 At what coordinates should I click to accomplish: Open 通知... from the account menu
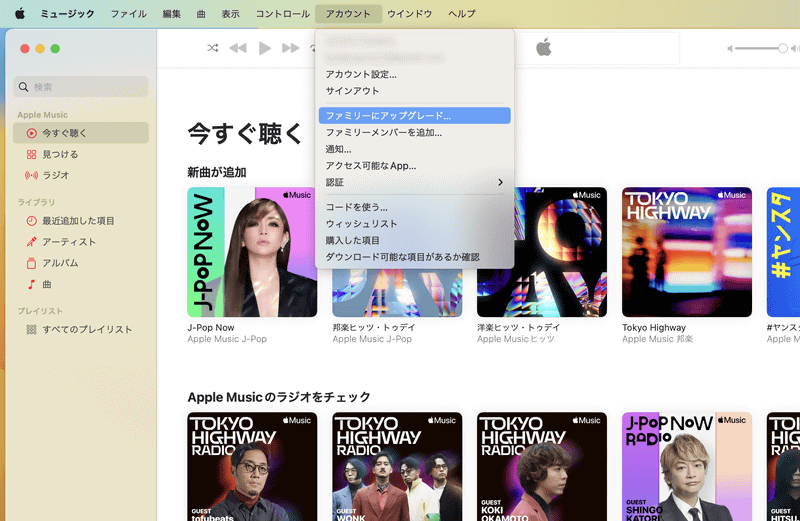point(414,150)
